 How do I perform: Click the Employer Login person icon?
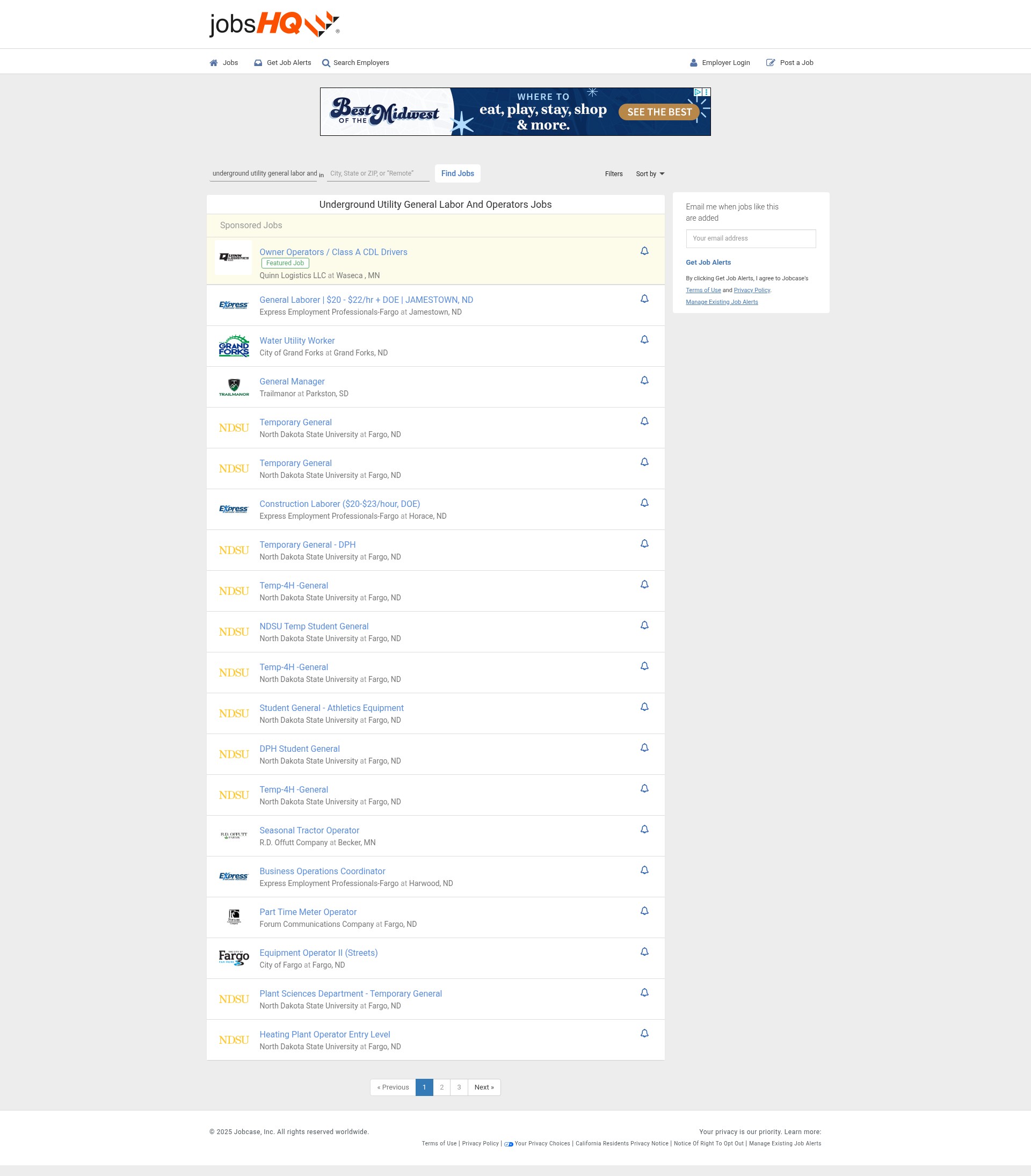coord(693,63)
